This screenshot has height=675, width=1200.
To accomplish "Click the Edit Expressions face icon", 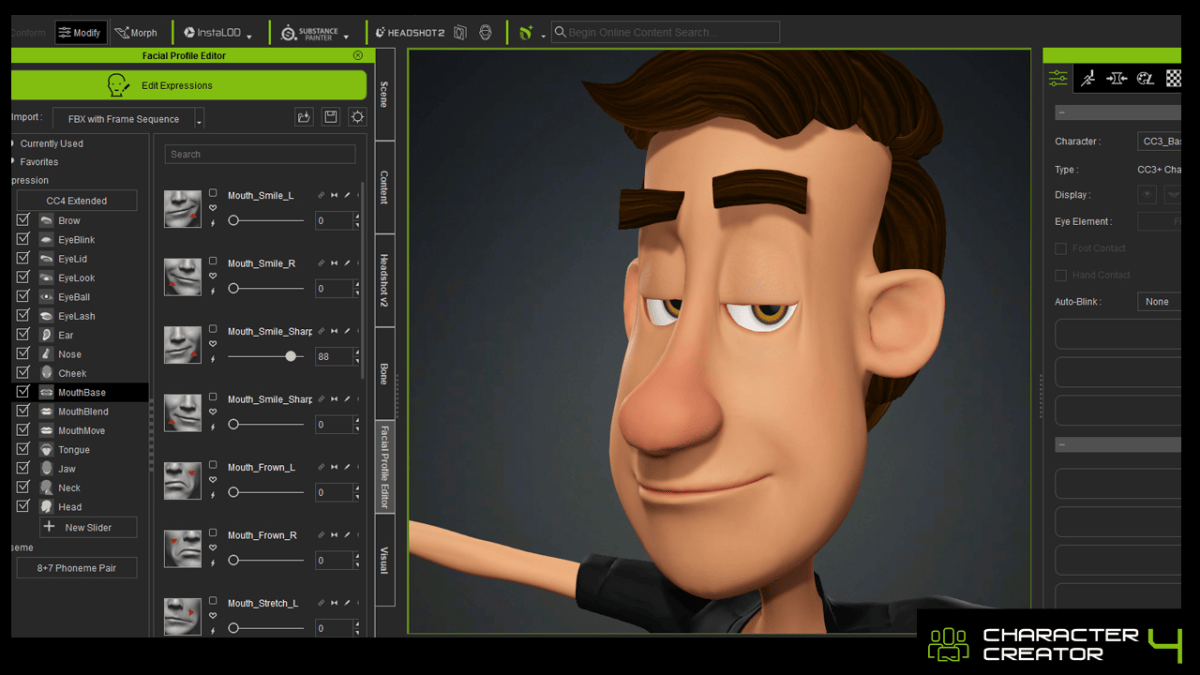I will pos(118,85).
